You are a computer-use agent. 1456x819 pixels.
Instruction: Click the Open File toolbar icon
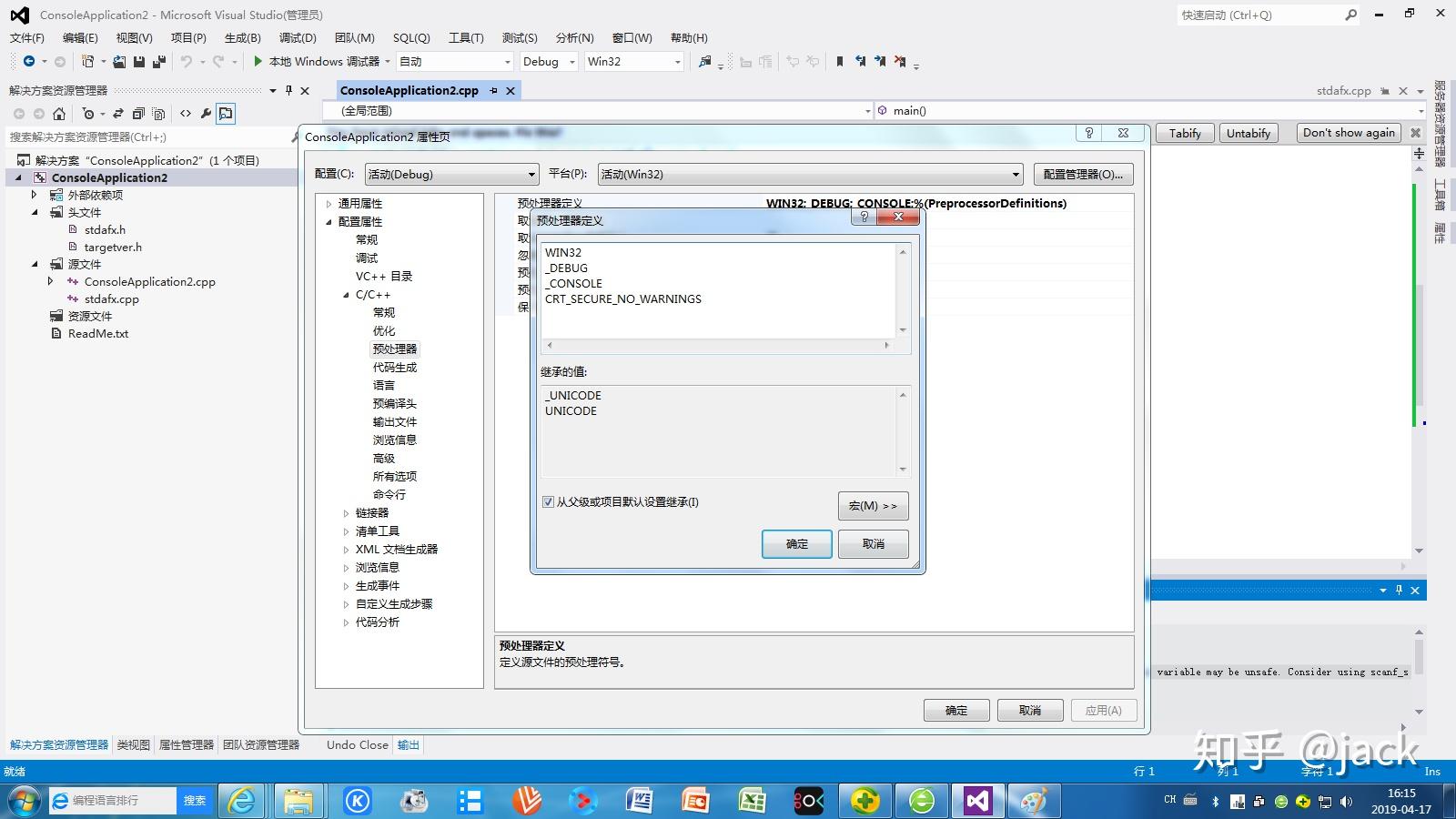click(x=119, y=62)
